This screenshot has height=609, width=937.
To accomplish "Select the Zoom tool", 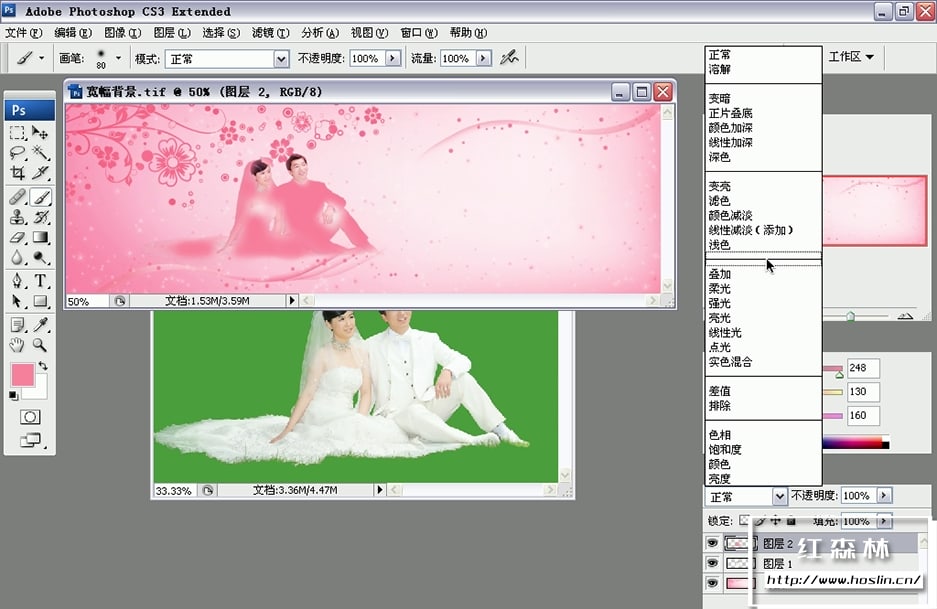I will tap(40, 345).
